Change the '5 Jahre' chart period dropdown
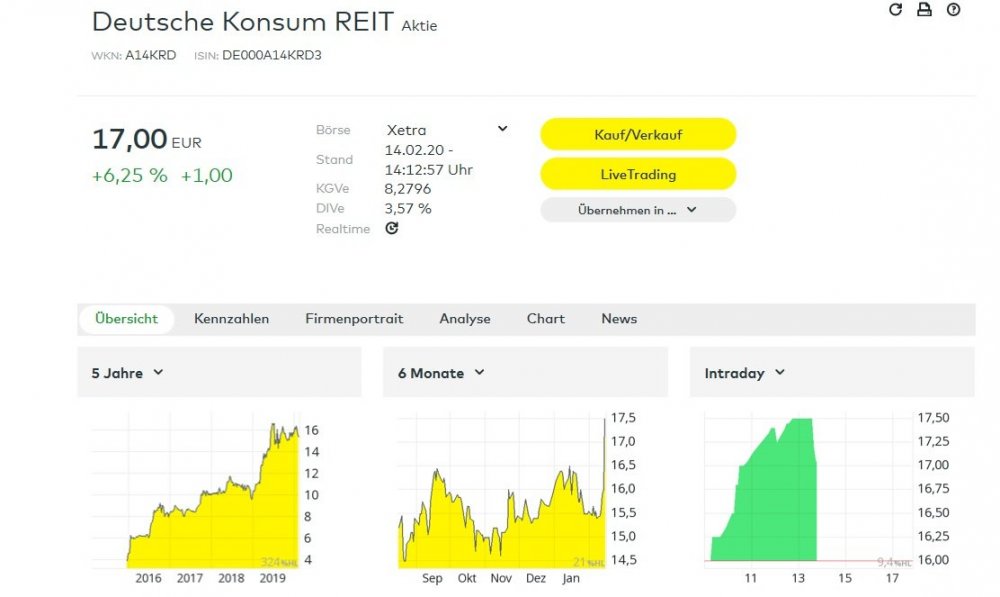This screenshot has height=597, width=1000. click(125, 372)
